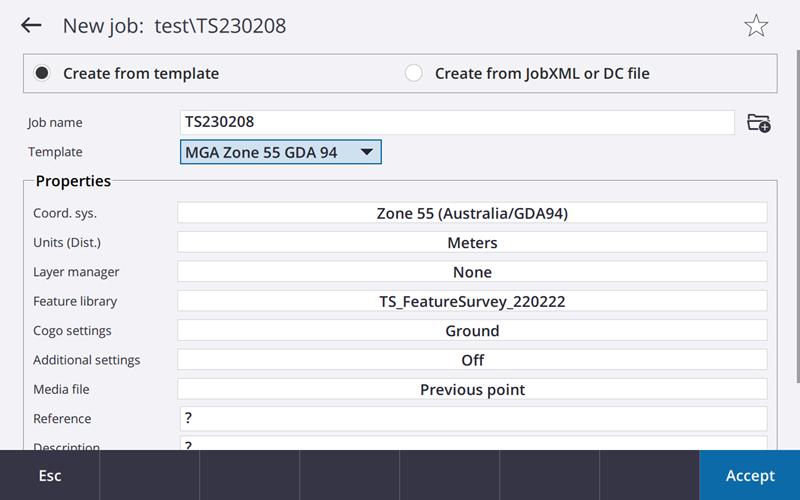The image size is (800, 500).
Task: Select Create from template option
Action: click(x=42, y=73)
